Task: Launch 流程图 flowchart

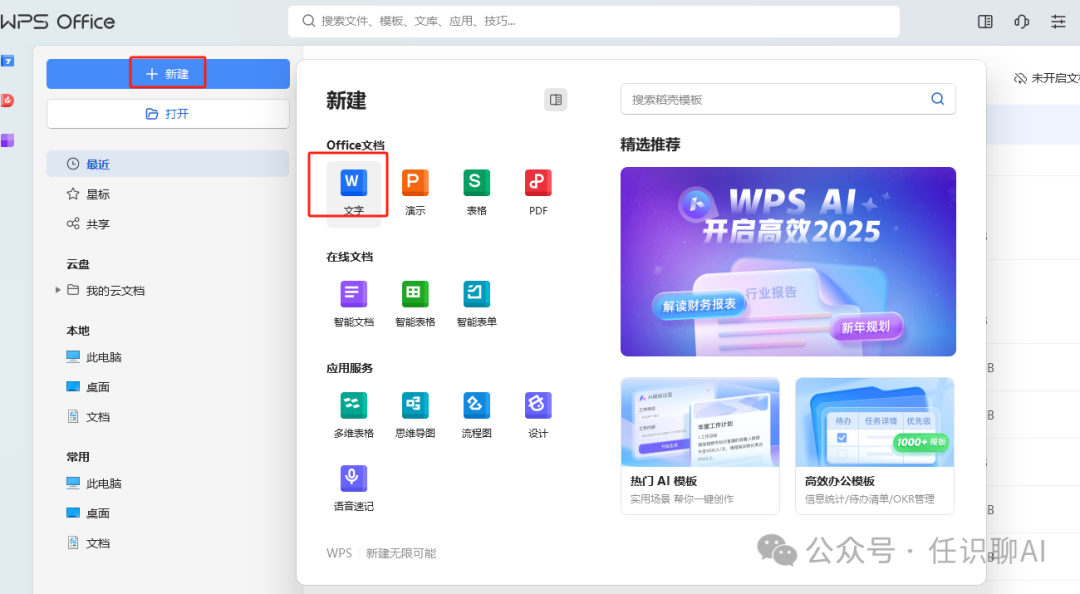Action: (476, 415)
